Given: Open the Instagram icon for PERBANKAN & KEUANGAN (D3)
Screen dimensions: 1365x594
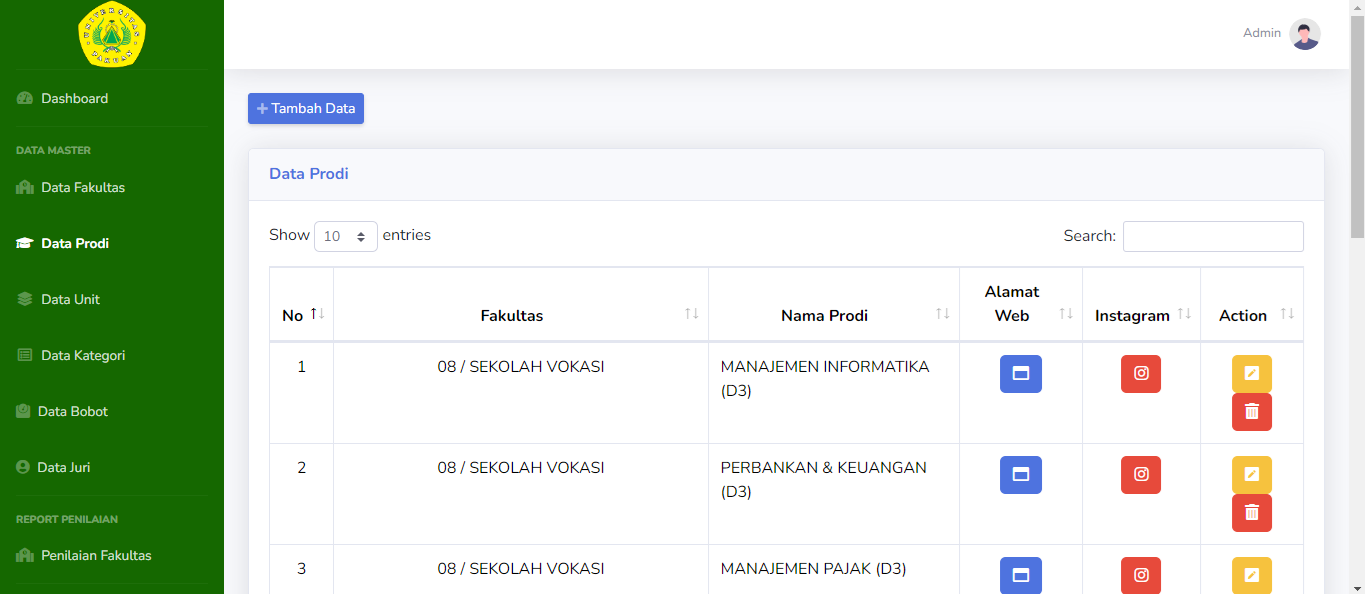Looking at the screenshot, I should click(x=1141, y=474).
